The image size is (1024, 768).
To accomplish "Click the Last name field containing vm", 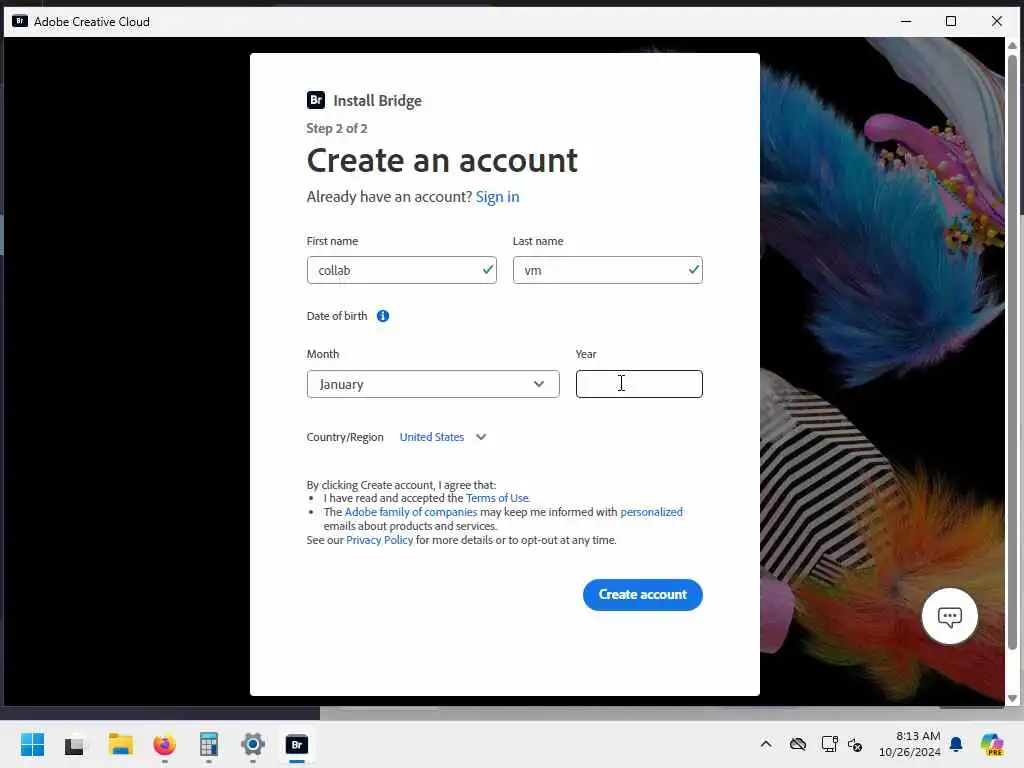I will pos(607,270).
